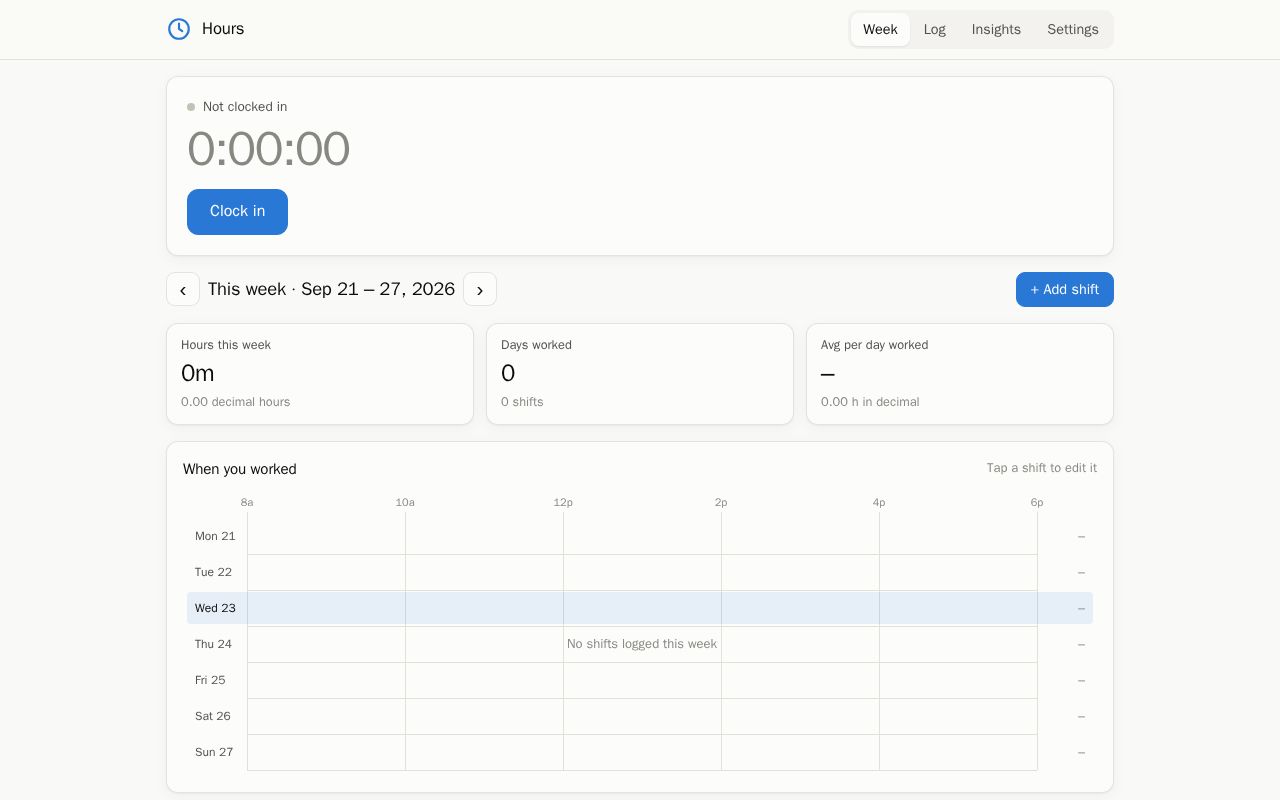Select the Hours this week card
Viewport: 1280px width, 800px height.
click(x=320, y=374)
